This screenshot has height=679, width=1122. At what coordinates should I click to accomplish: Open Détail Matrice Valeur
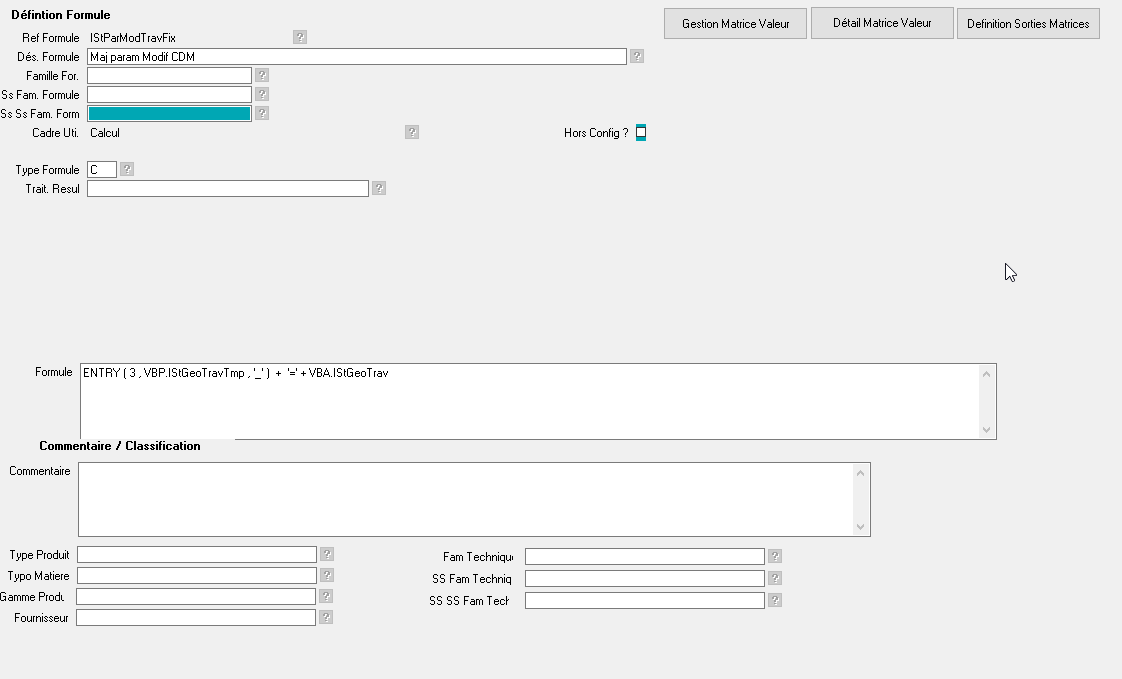882,23
